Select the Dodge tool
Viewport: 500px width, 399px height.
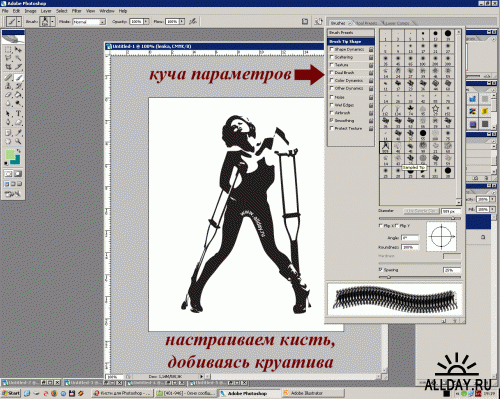pyautogui.click(x=18, y=103)
